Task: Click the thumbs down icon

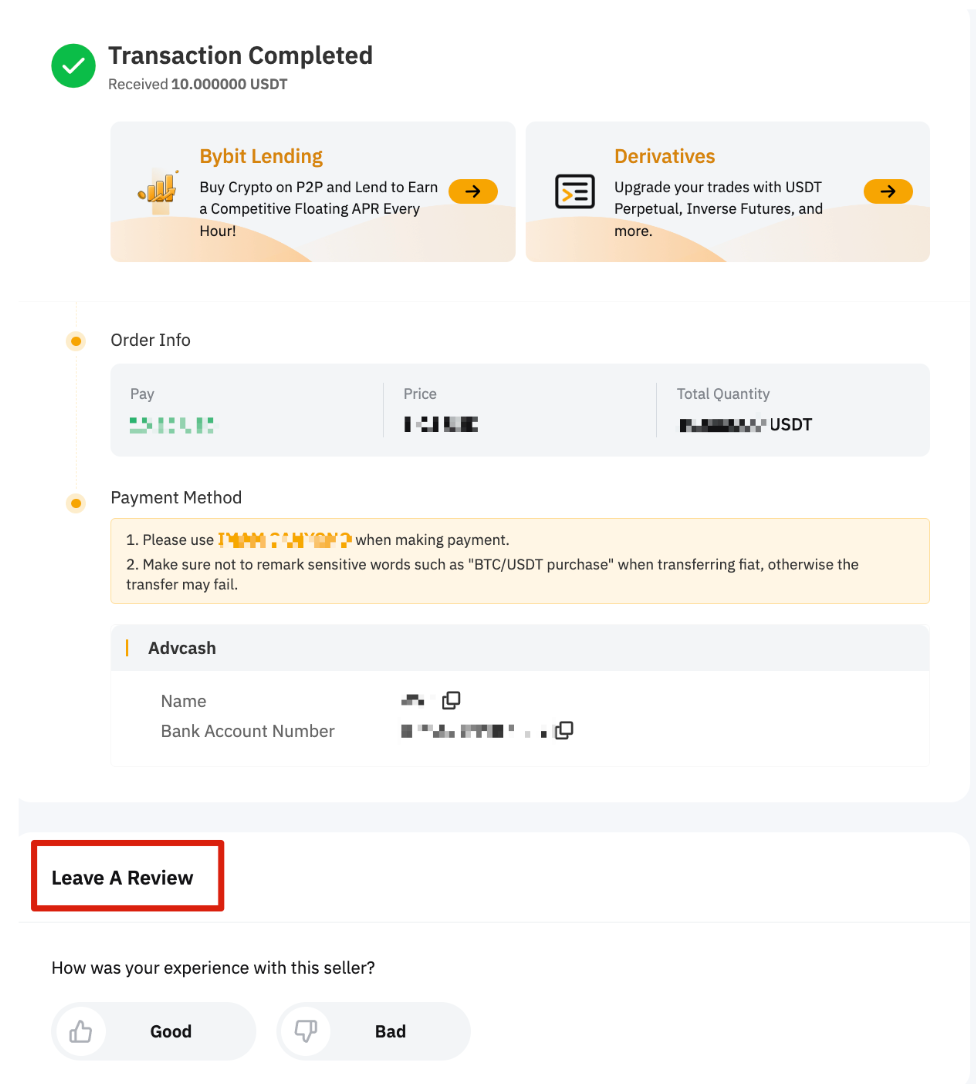Action: pos(306,1031)
